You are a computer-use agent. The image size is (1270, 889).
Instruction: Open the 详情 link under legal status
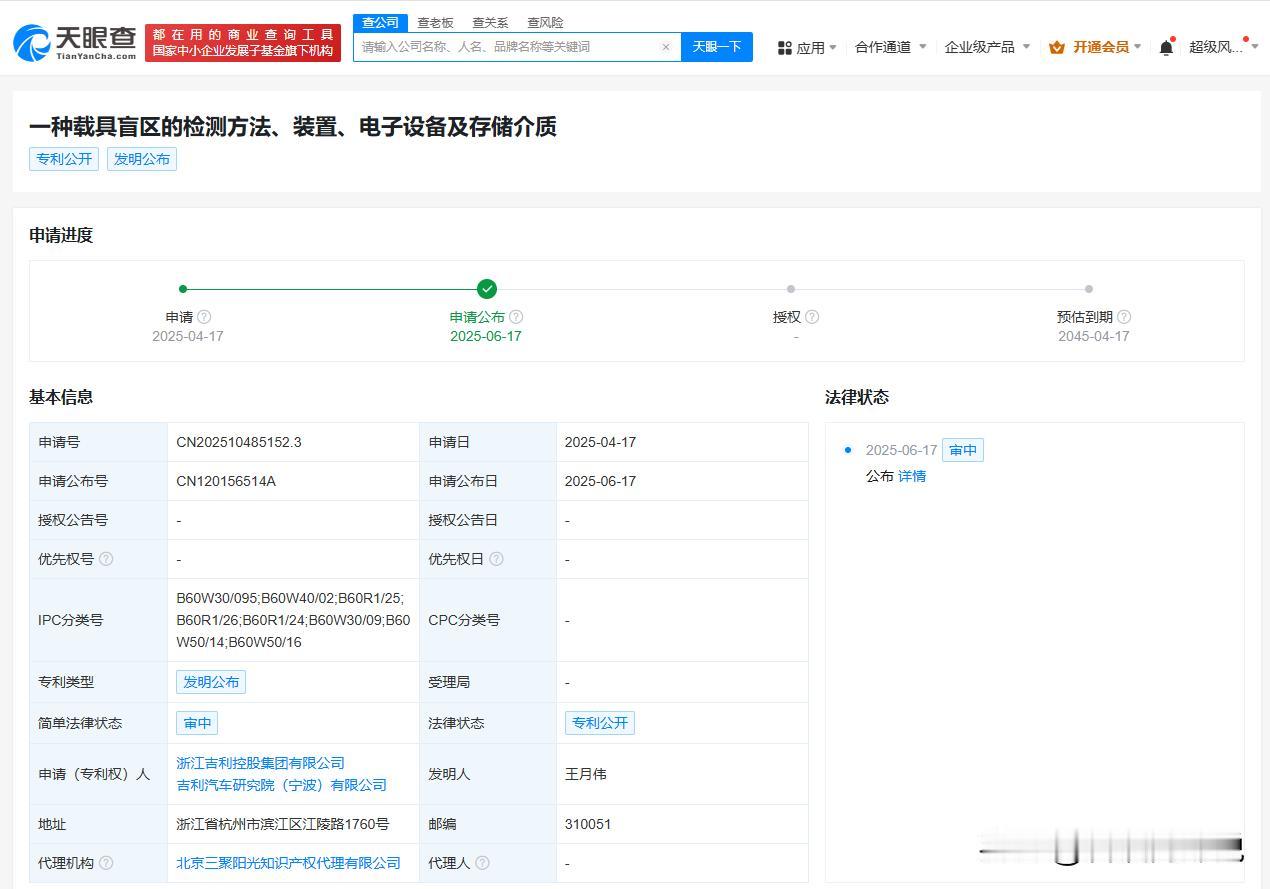pos(912,476)
